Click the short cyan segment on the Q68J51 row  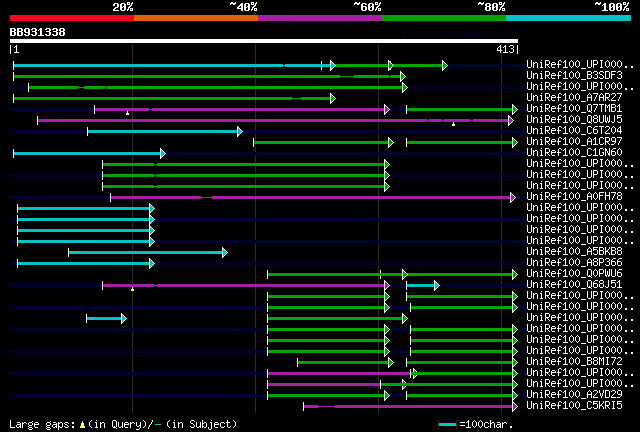[422, 285]
